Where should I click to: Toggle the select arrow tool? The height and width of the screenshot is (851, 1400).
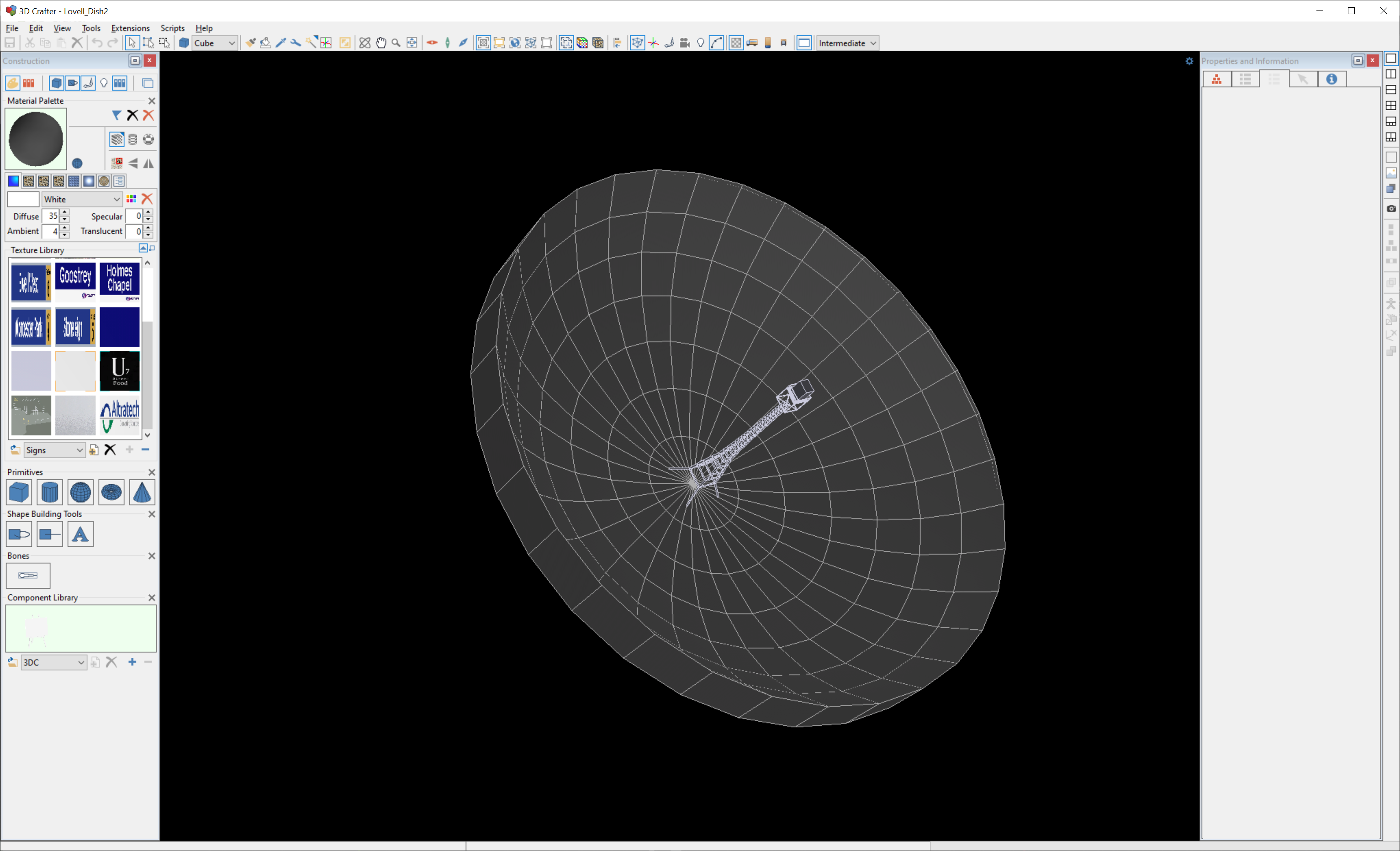click(132, 43)
